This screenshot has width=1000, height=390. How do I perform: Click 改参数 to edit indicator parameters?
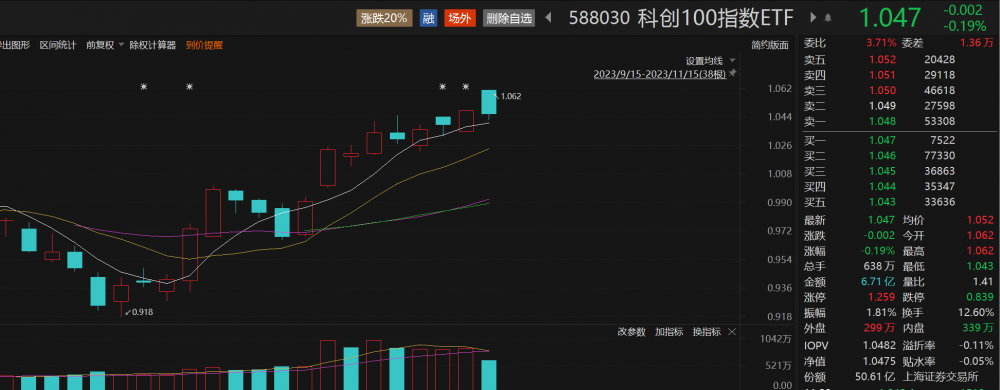point(631,331)
